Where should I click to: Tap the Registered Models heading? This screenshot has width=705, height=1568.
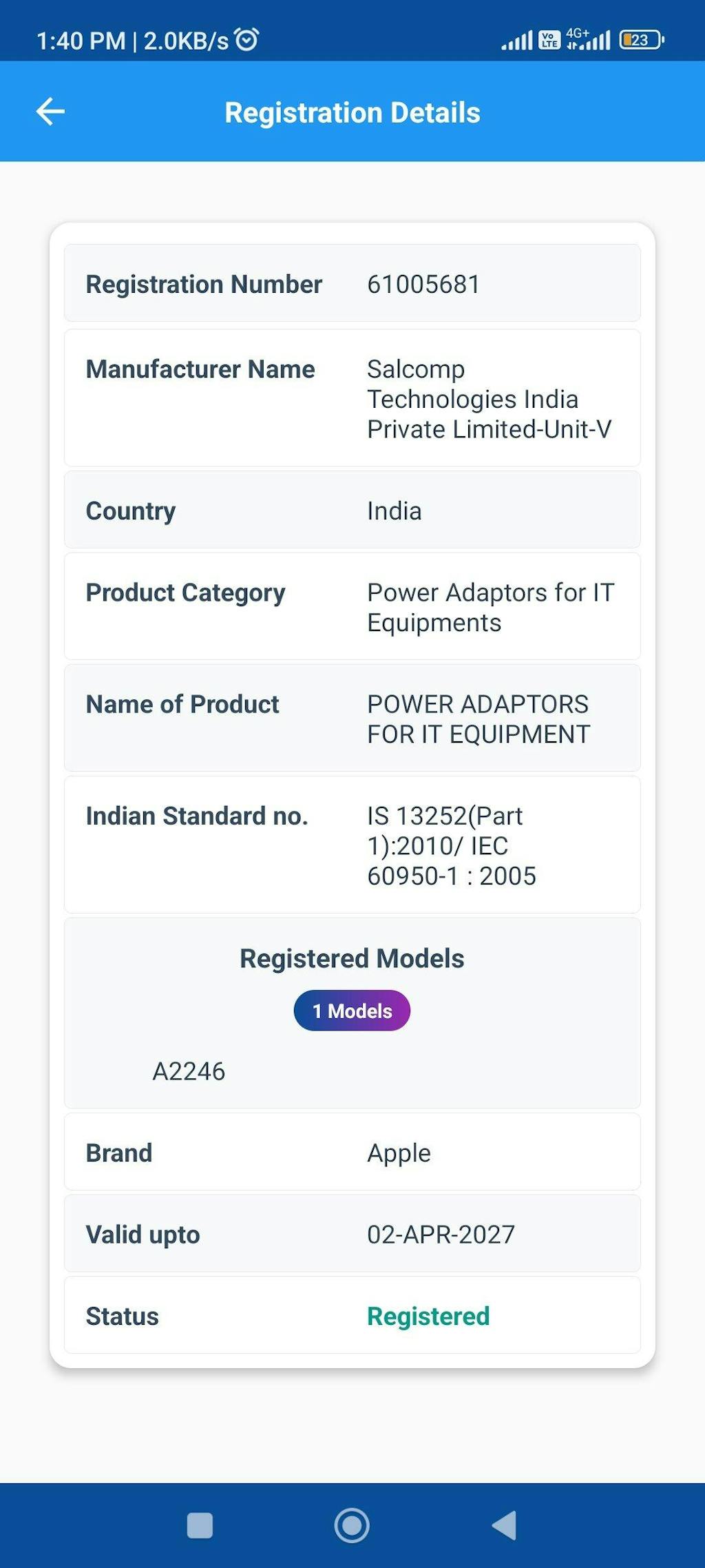[352, 958]
